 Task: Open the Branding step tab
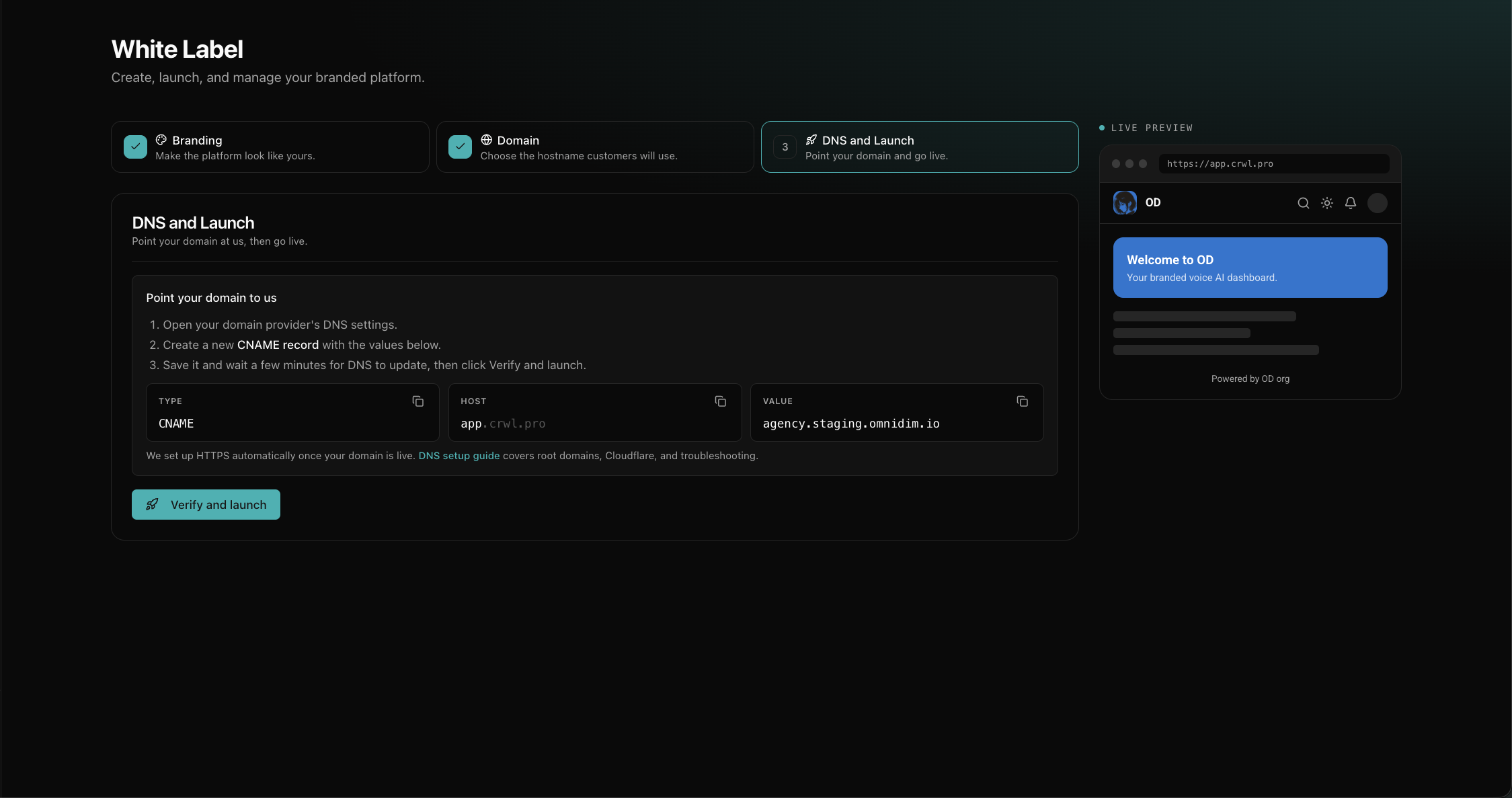click(x=270, y=147)
